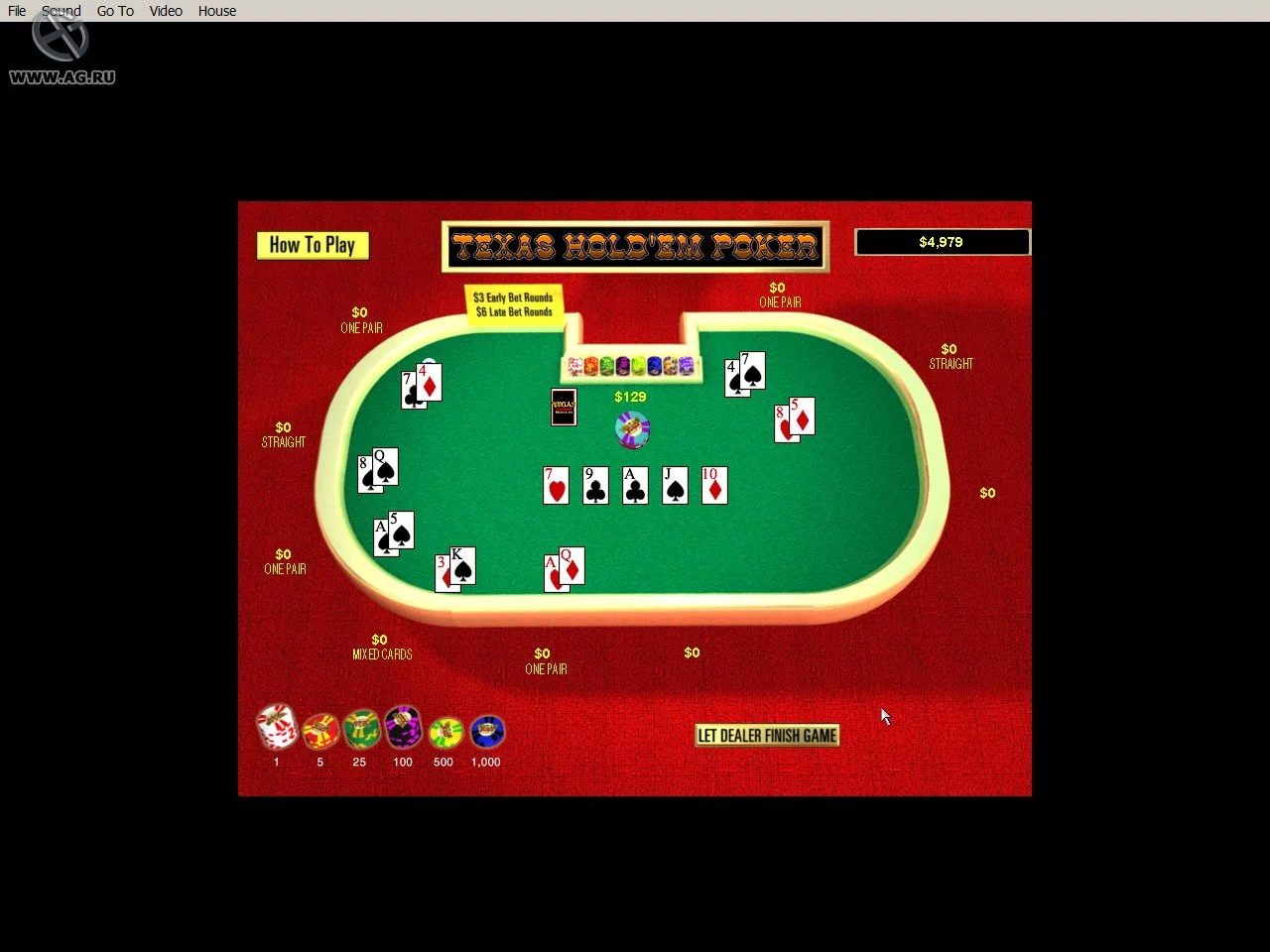Image resolution: width=1270 pixels, height=952 pixels.
Task: Open the Go To menu
Action: click(x=115, y=11)
